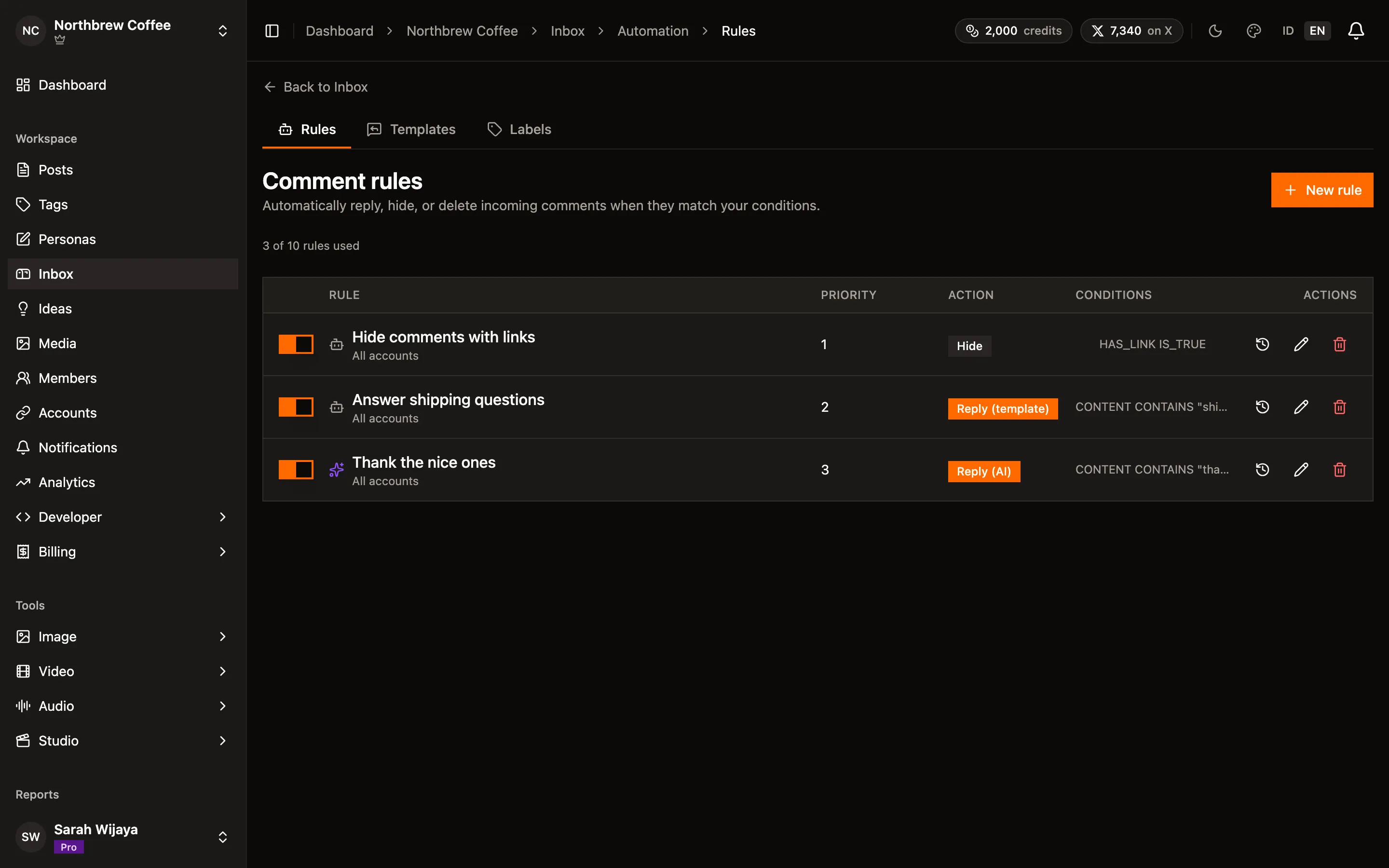This screenshot has width=1389, height=868.
Task: Disable the Answer shipping questions rule
Action: click(x=296, y=407)
